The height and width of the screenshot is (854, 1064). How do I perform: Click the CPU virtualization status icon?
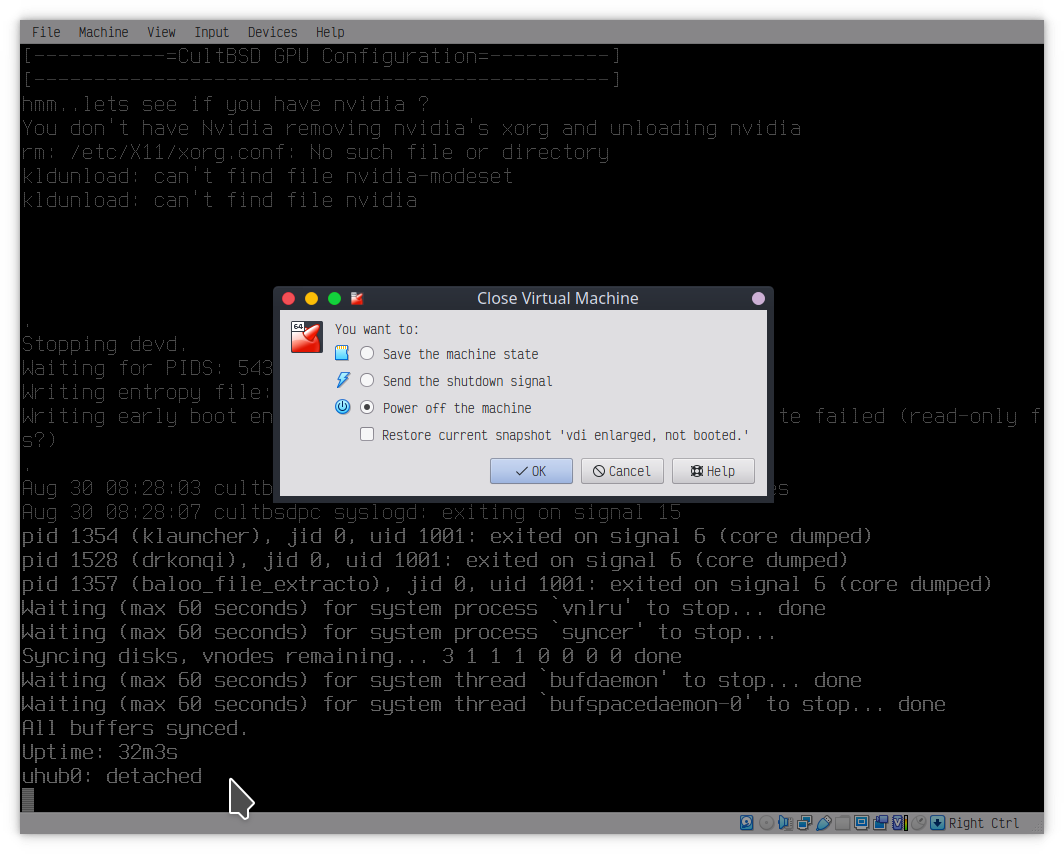pyautogui.click(x=898, y=823)
